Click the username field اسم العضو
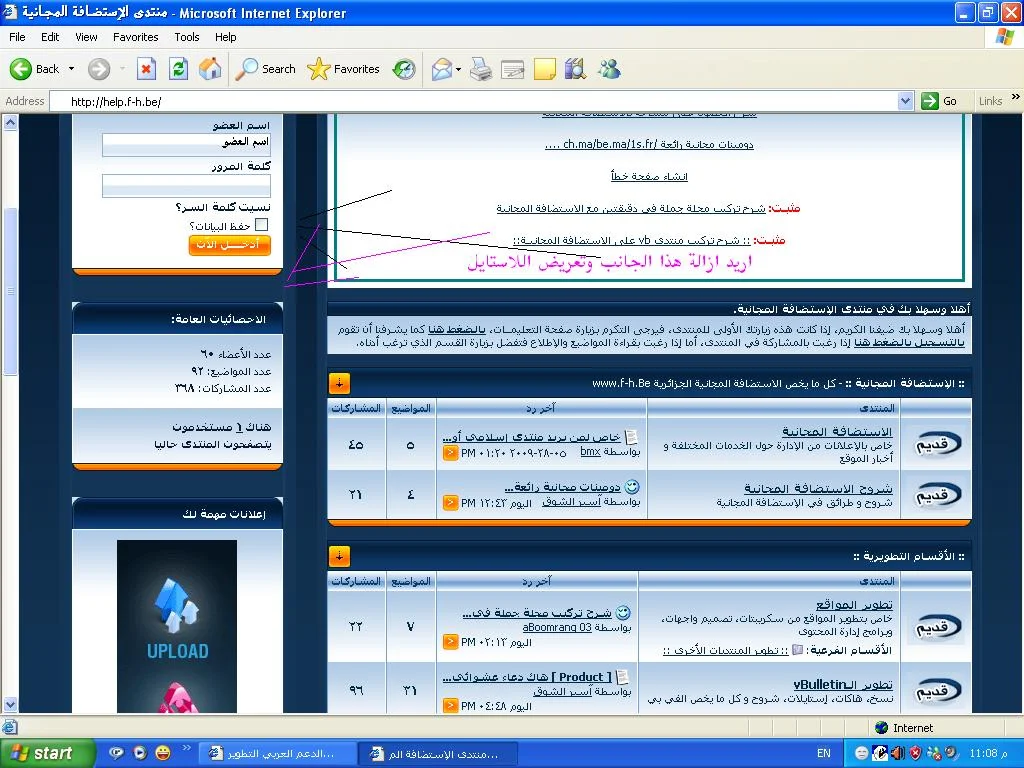1024x768 pixels. (186, 144)
